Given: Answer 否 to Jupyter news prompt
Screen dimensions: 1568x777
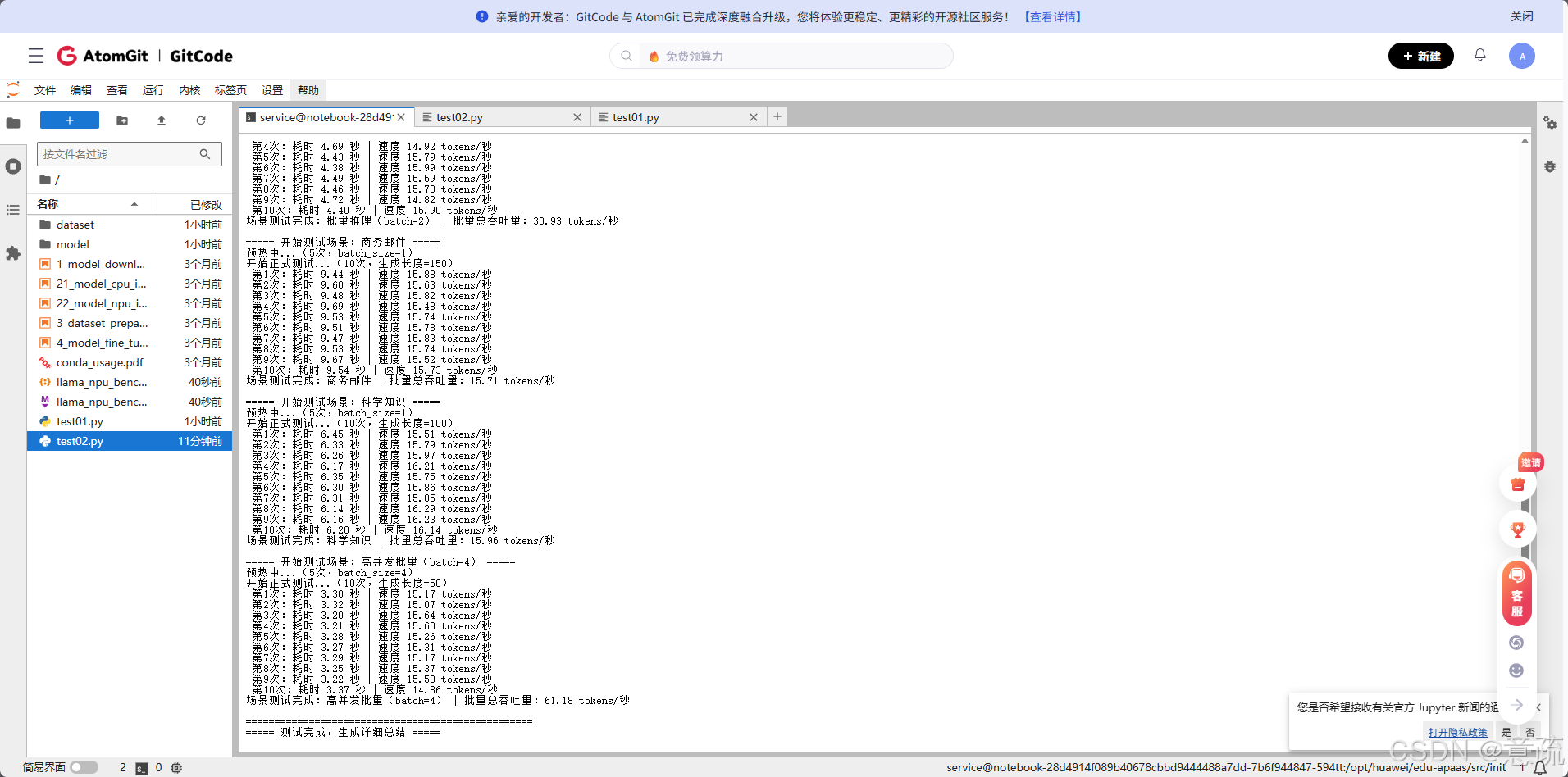Looking at the screenshot, I should [x=1530, y=732].
